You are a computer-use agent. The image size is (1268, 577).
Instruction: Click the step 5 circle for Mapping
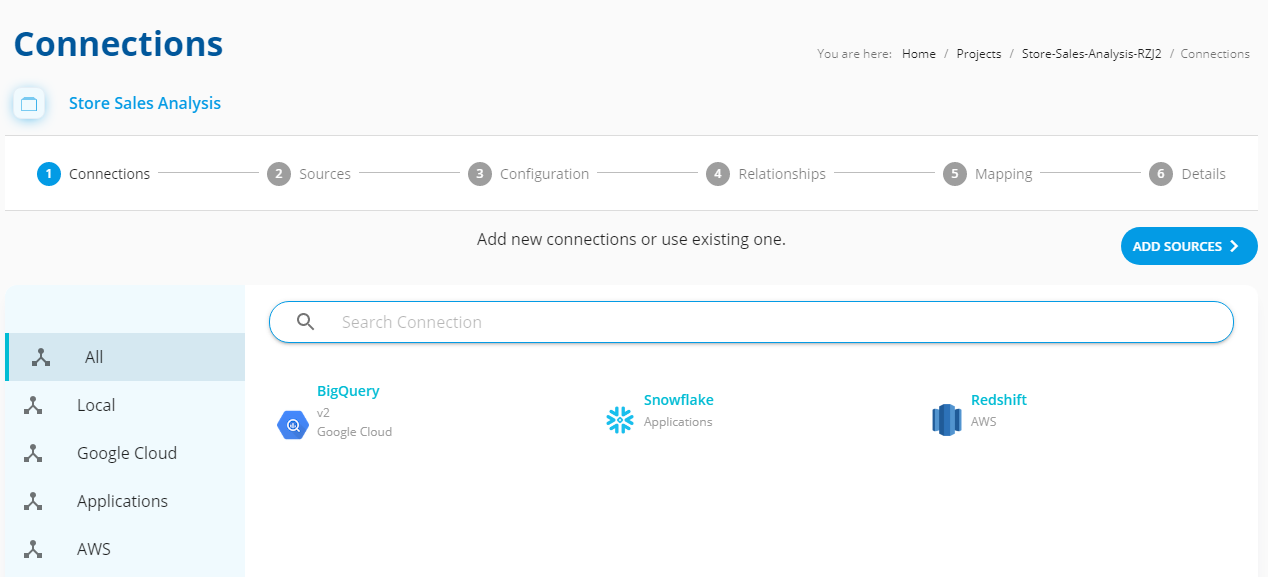point(955,174)
